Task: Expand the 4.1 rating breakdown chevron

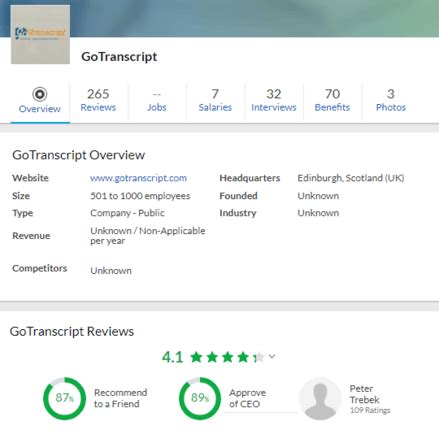Action: tap(272, 357)
